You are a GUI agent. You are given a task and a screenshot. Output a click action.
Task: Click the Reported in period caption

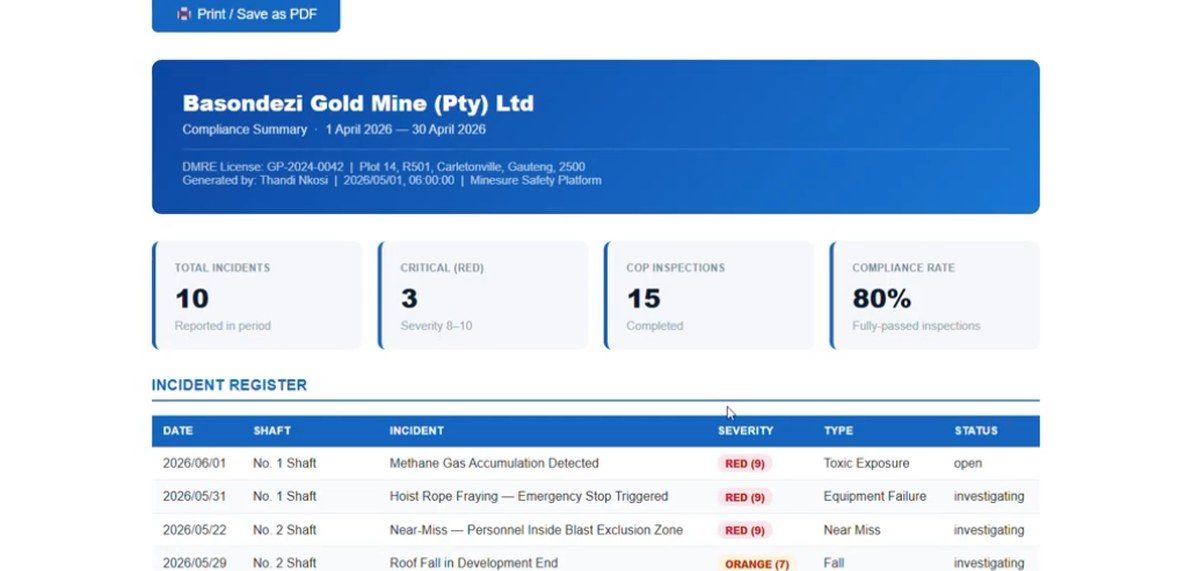[x=223, y=326]
